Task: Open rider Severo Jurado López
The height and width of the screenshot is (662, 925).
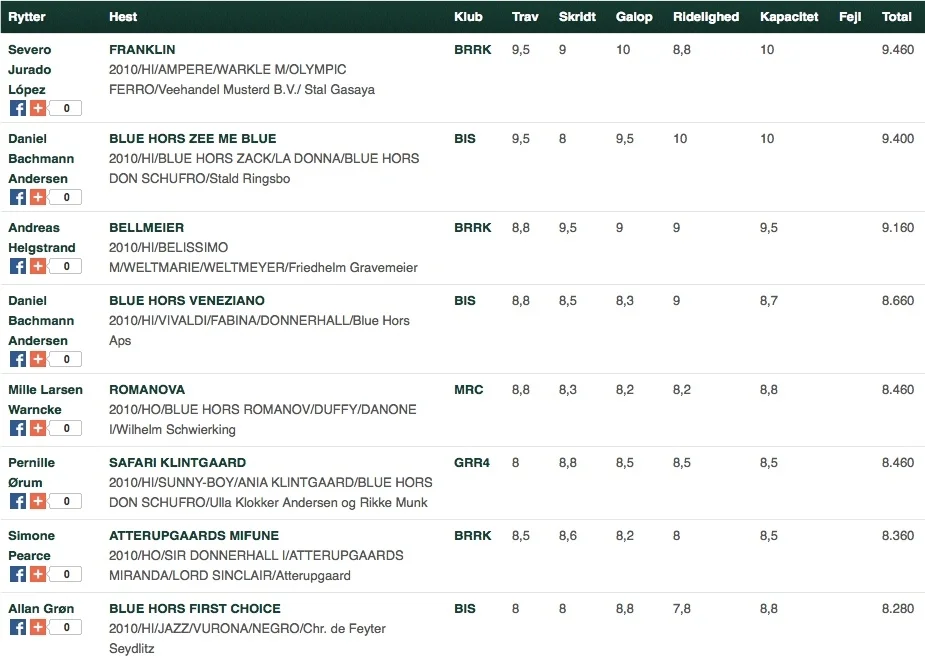Action: (x=29, y=70)
